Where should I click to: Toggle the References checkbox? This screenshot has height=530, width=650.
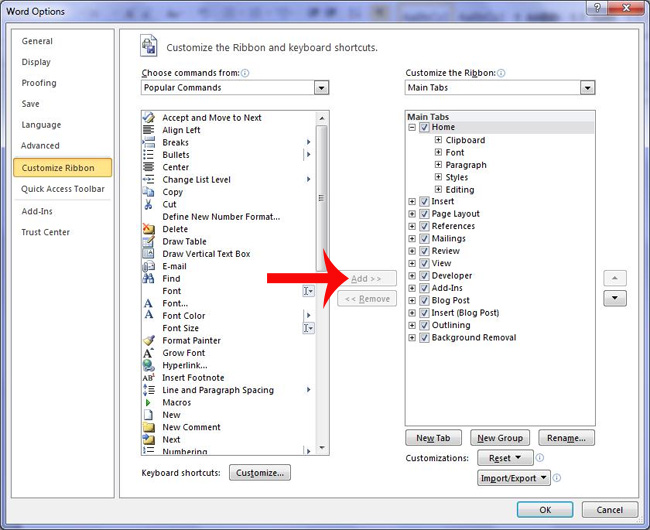tap(424, 226)
